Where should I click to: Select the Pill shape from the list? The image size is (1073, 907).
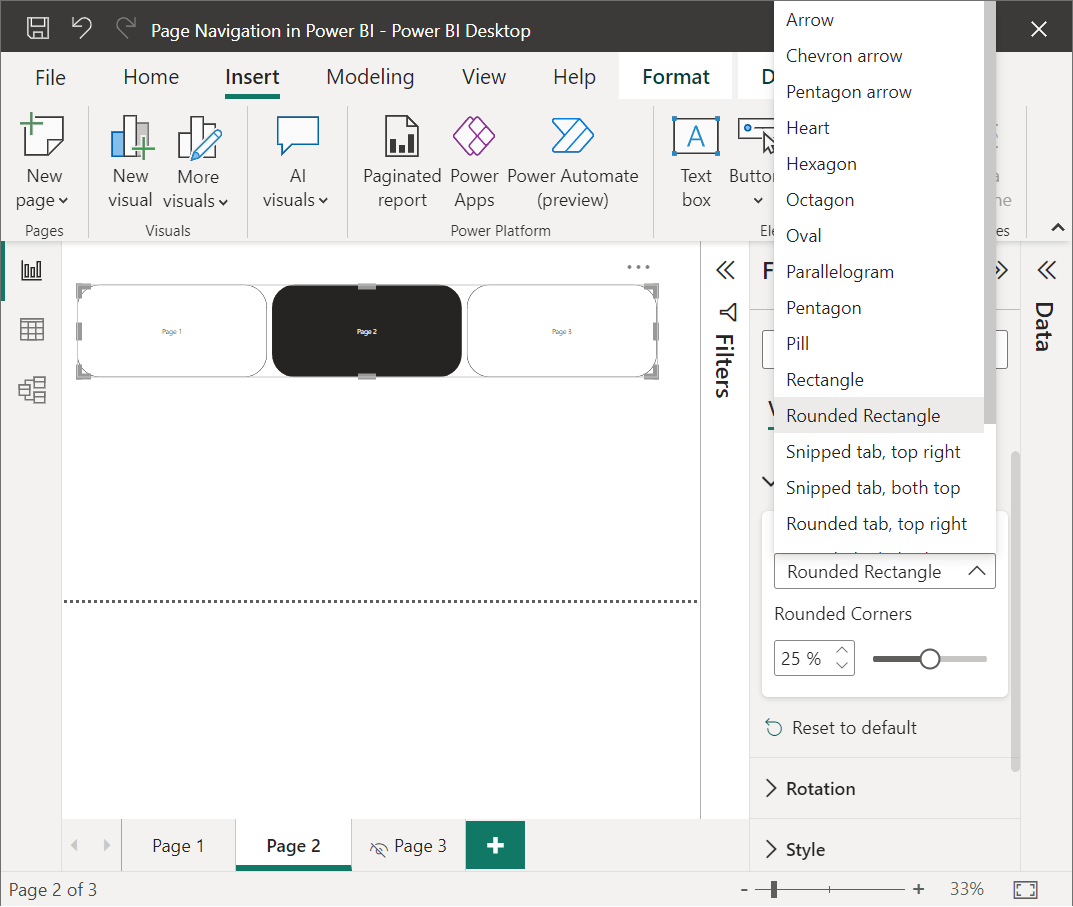pyautogui.click(x=797, y=343)
